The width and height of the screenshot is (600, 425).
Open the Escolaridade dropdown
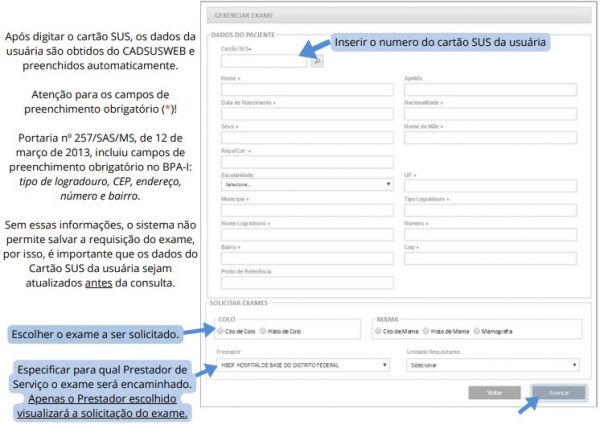pyautogui.click(x=306, y=184)
